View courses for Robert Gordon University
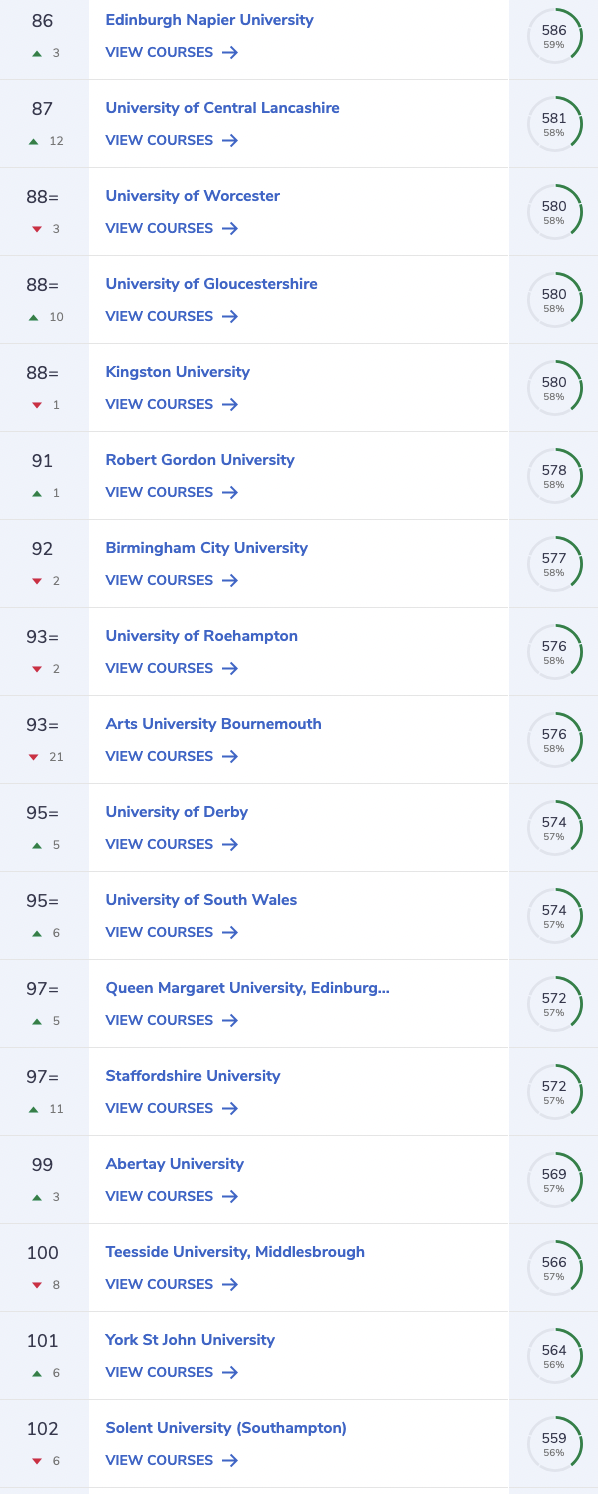 click(x=172, y=492)
